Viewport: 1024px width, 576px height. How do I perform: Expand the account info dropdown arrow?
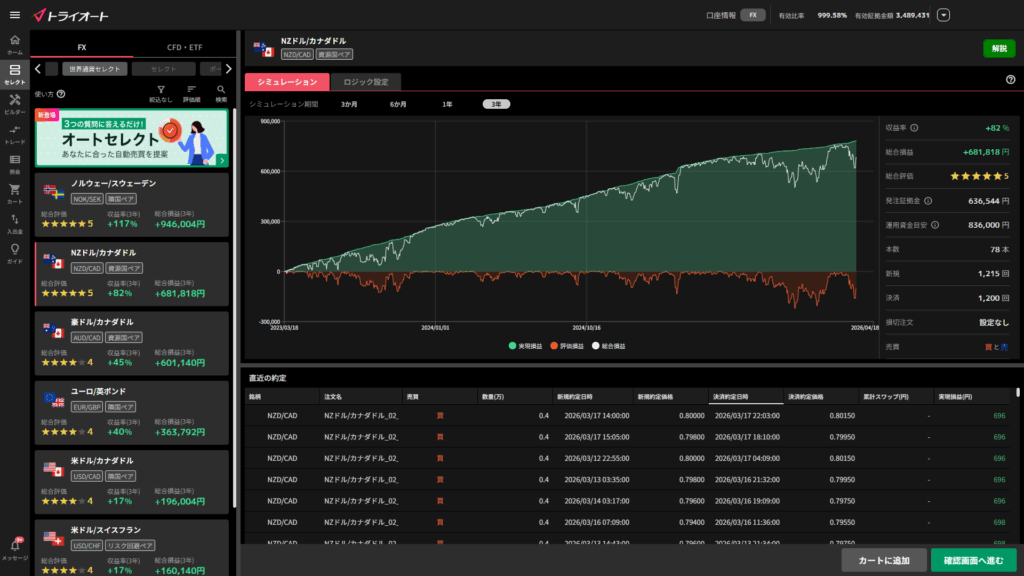pyautogui.click(x=944, y=15)
